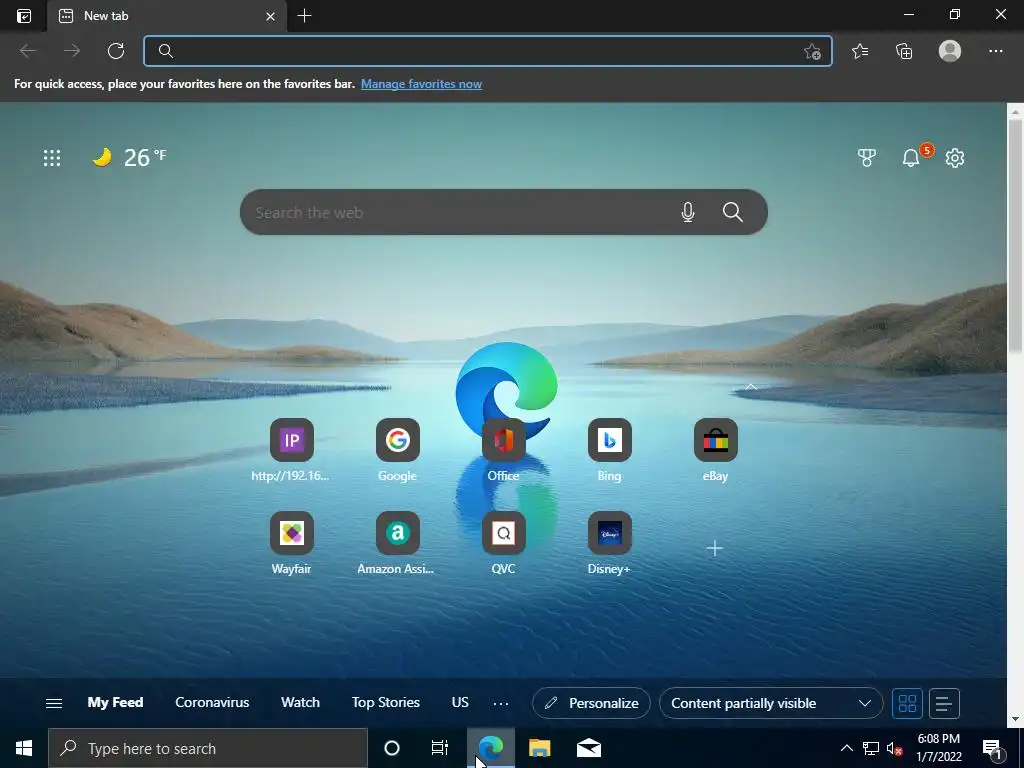Open the Google quick link tile
Image resolution: width=1024 pixels, height=768 pixels.
[397, 451]
